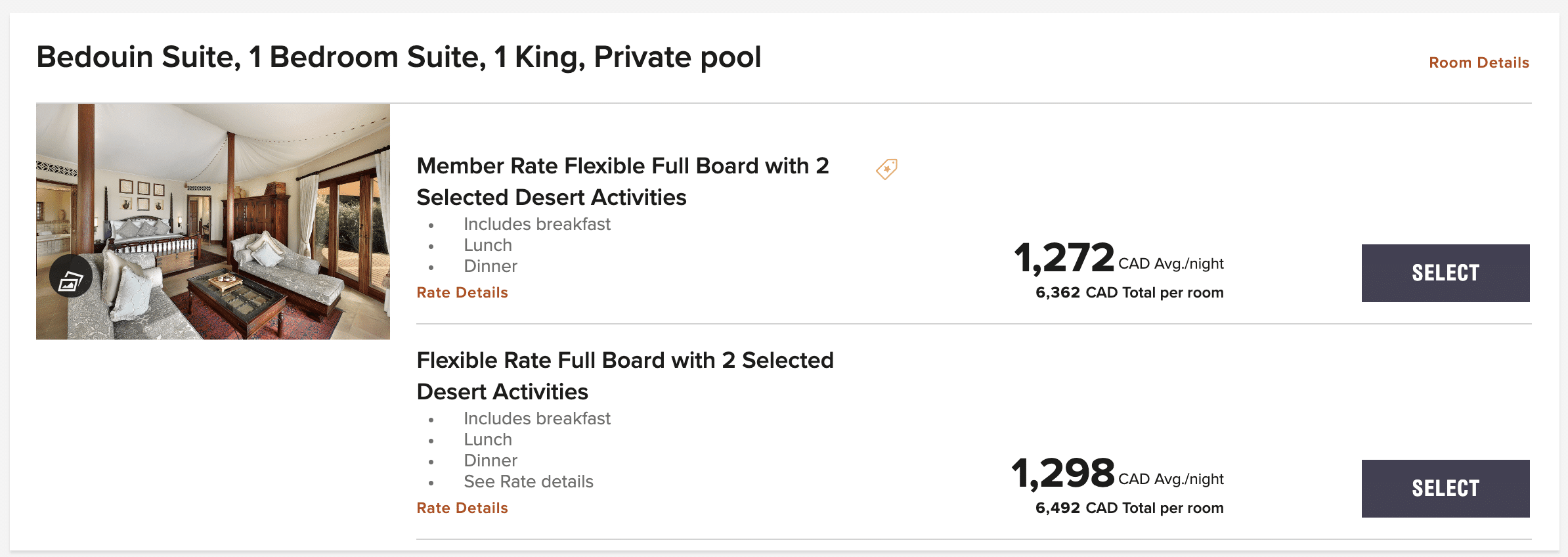Click the 6,362 CAD total per room
The height and width of the screenshot is (557, 1568).
[x=1129, y=292]
